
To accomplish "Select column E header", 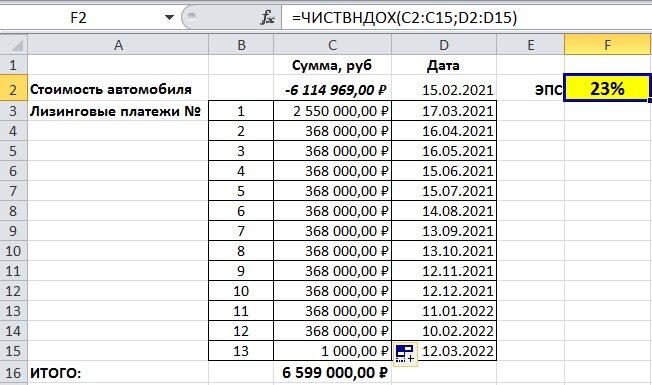I will tap(531, 44).
